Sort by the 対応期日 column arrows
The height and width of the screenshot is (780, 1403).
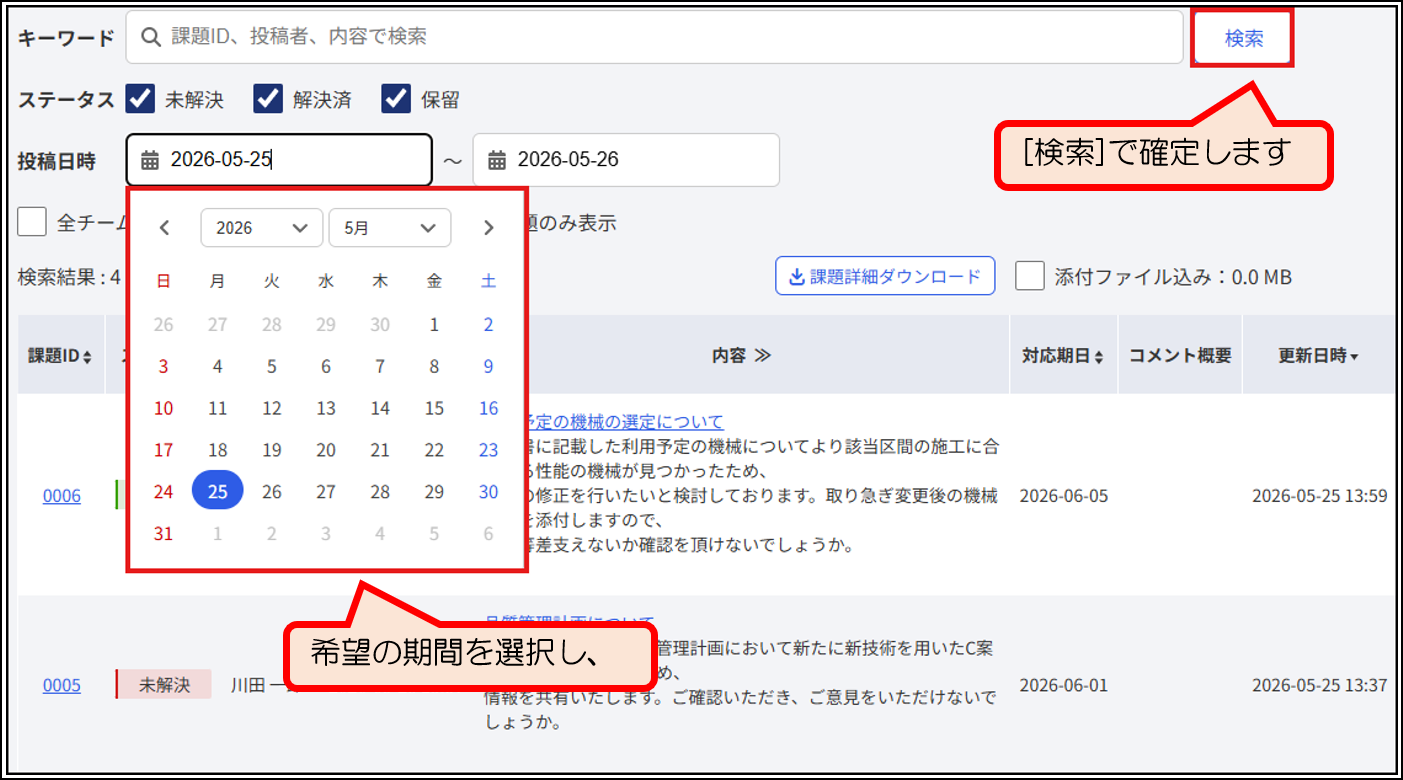tap(1098, 357)
